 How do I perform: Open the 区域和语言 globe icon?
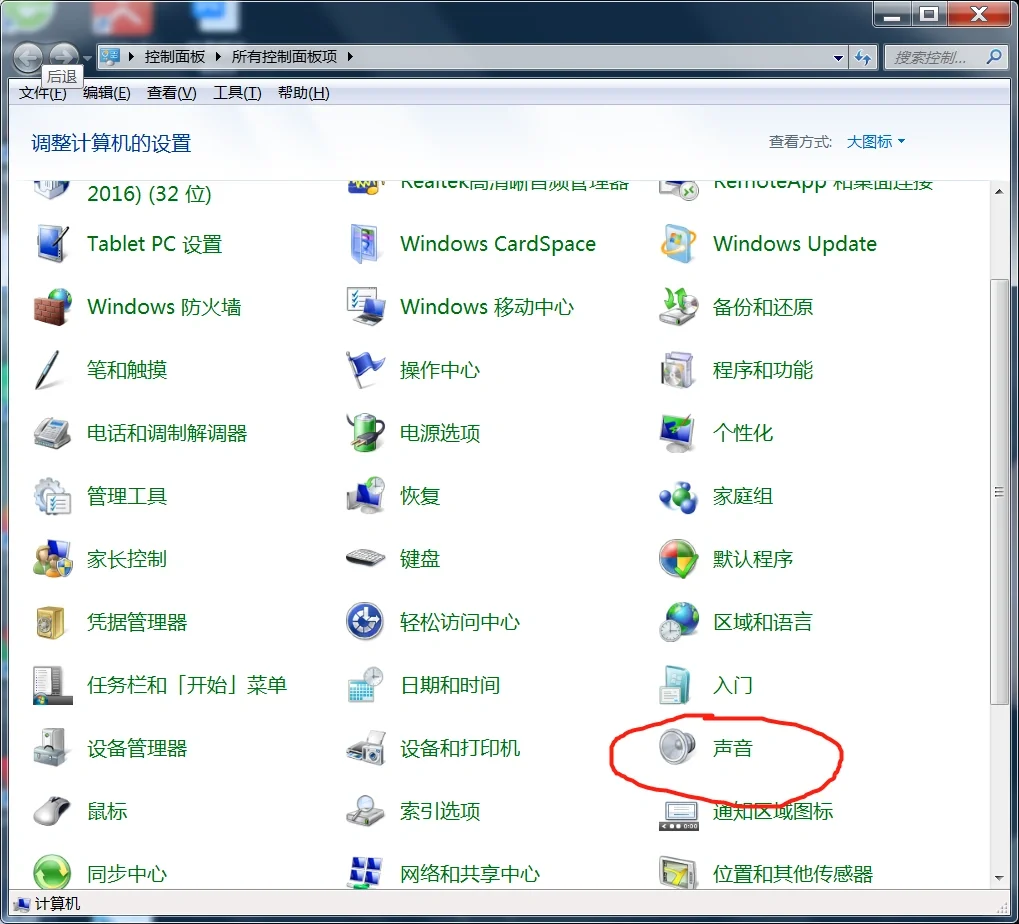click(678, 622)
